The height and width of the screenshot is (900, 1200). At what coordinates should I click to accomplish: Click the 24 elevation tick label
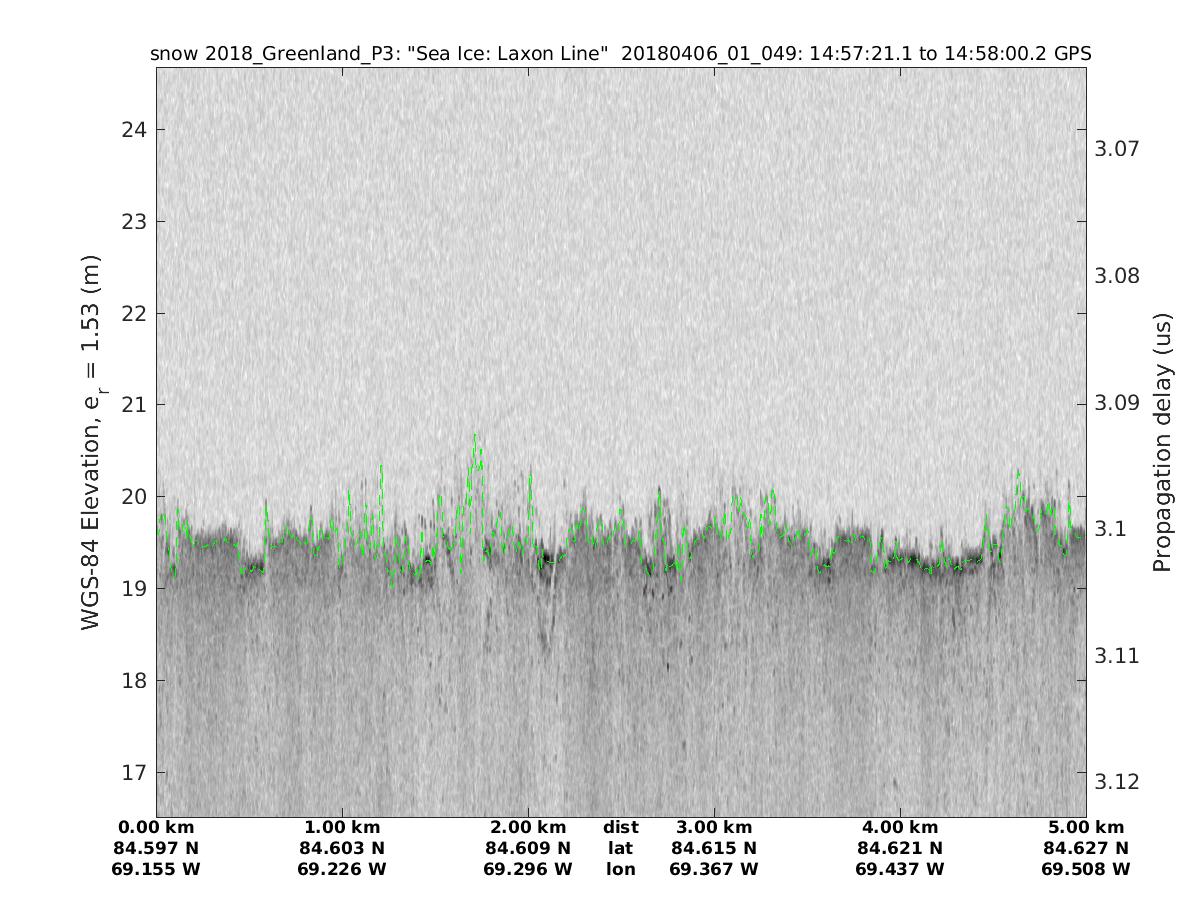click(x=134, y=130)
